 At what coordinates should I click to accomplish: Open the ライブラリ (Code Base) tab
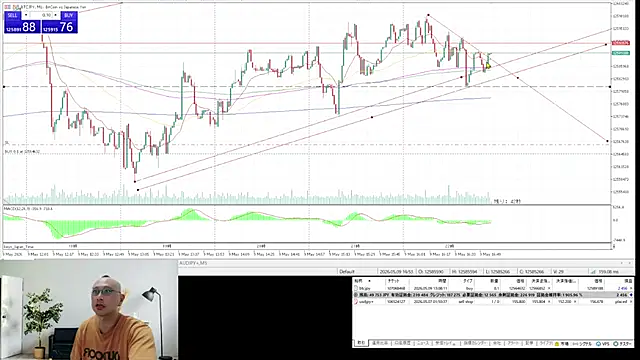(x=545, y=343)
